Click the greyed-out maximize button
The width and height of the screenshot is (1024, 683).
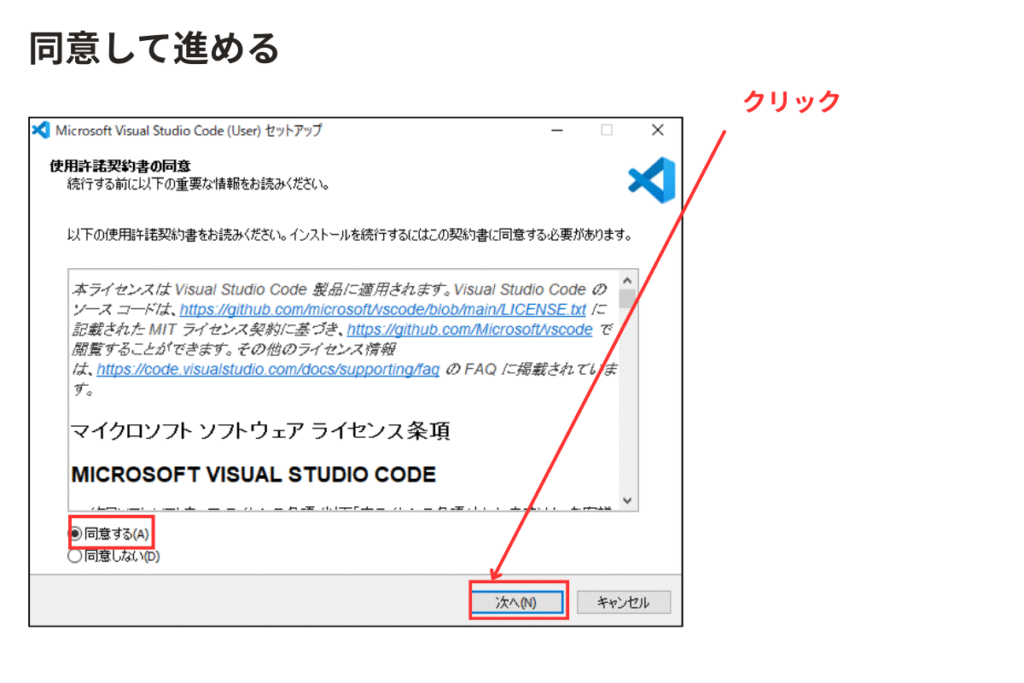[606, 131]
